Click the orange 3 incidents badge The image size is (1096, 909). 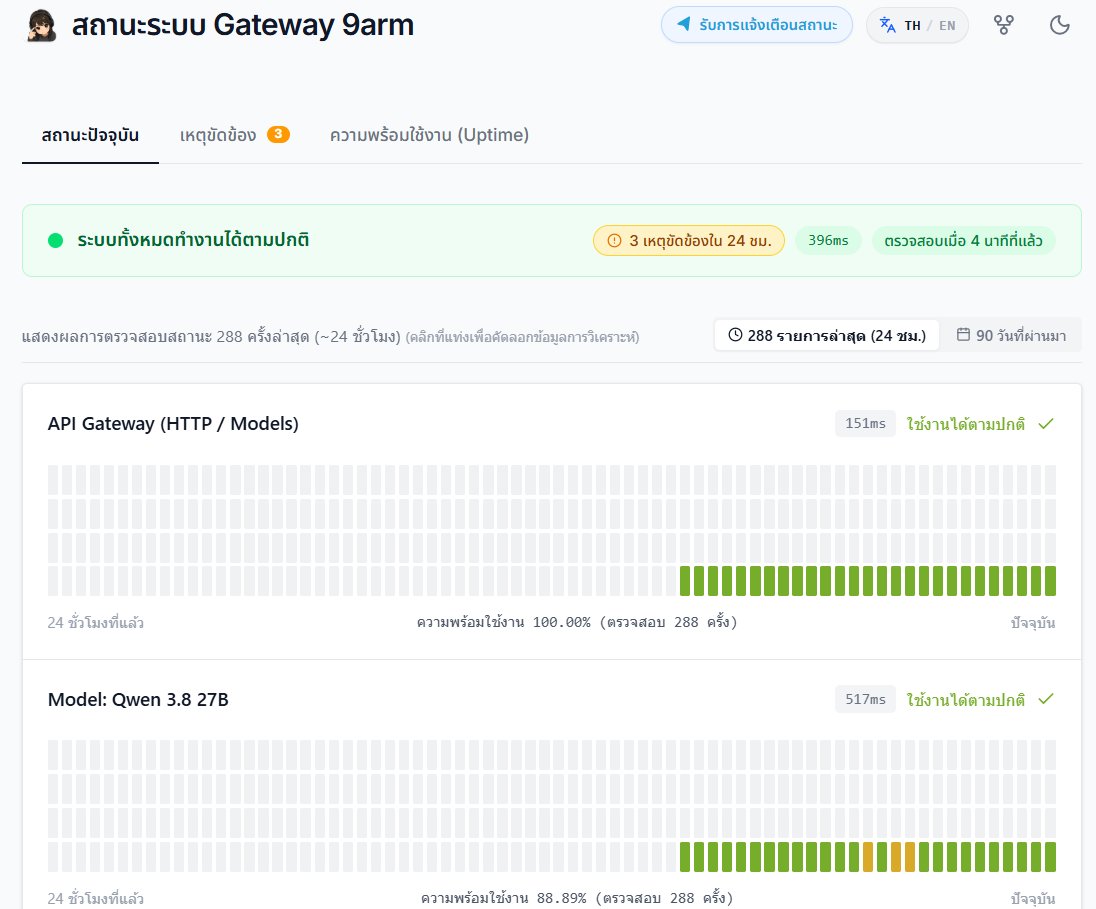[278, 134]
